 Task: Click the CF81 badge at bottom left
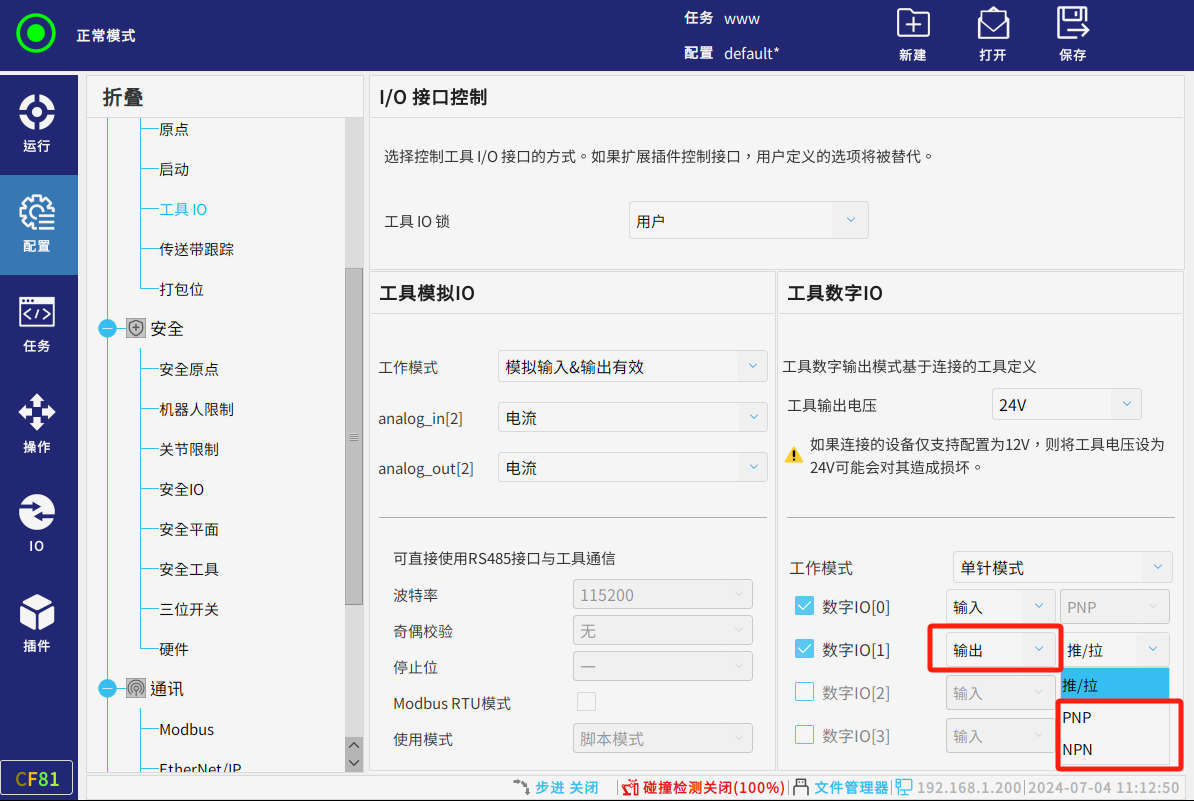[37, 778]
